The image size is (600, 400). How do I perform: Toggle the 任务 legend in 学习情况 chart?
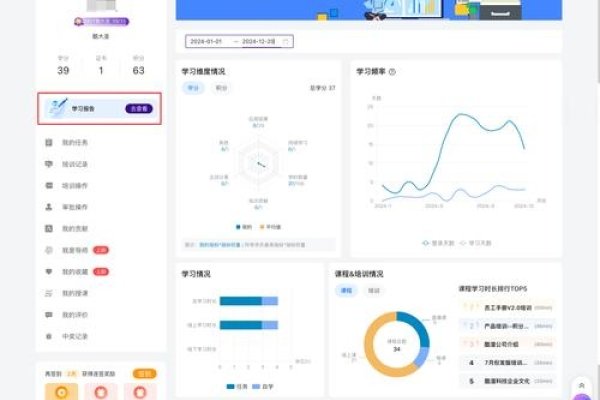coord(237,387)
